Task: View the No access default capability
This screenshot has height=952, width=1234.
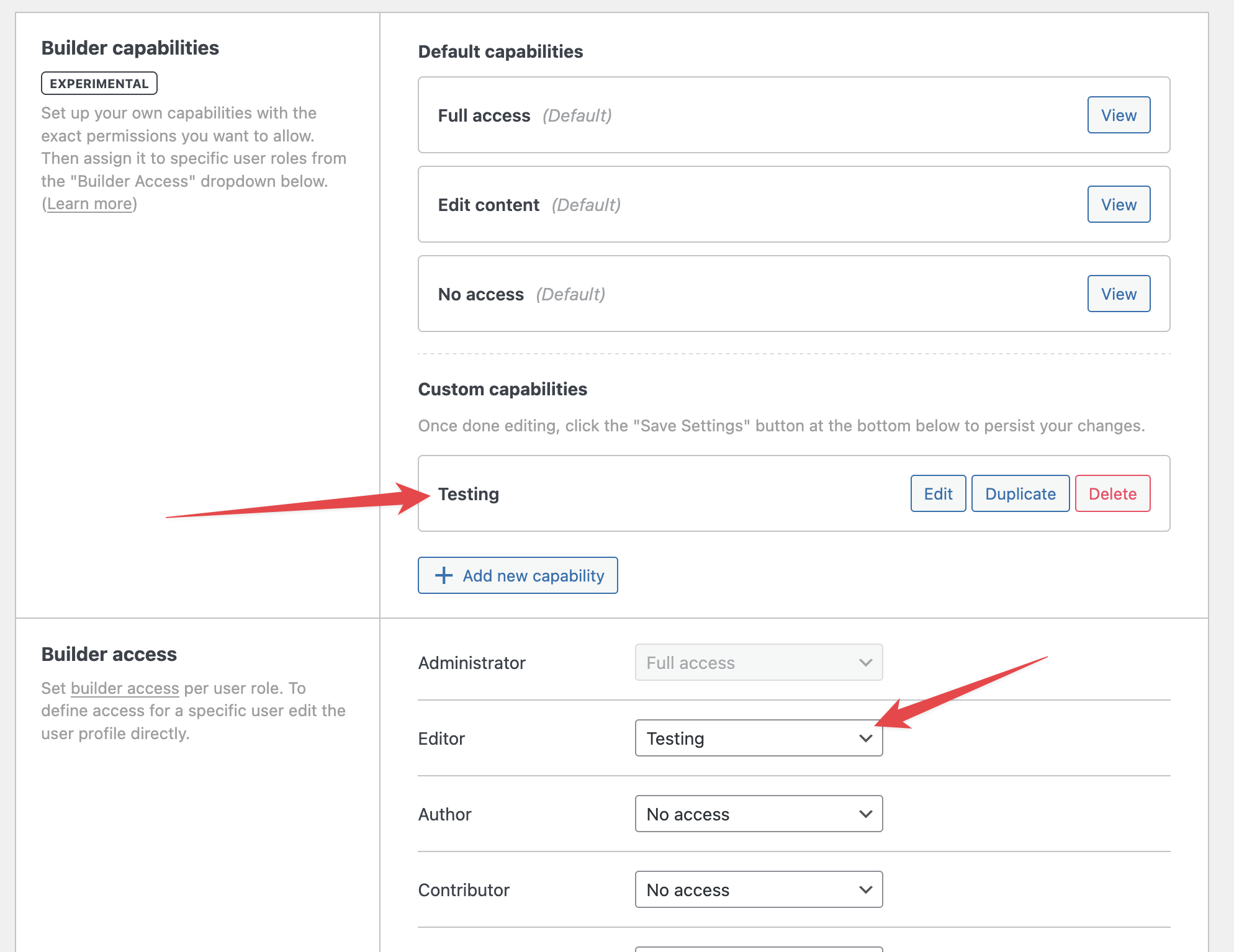Action: 1118,294
